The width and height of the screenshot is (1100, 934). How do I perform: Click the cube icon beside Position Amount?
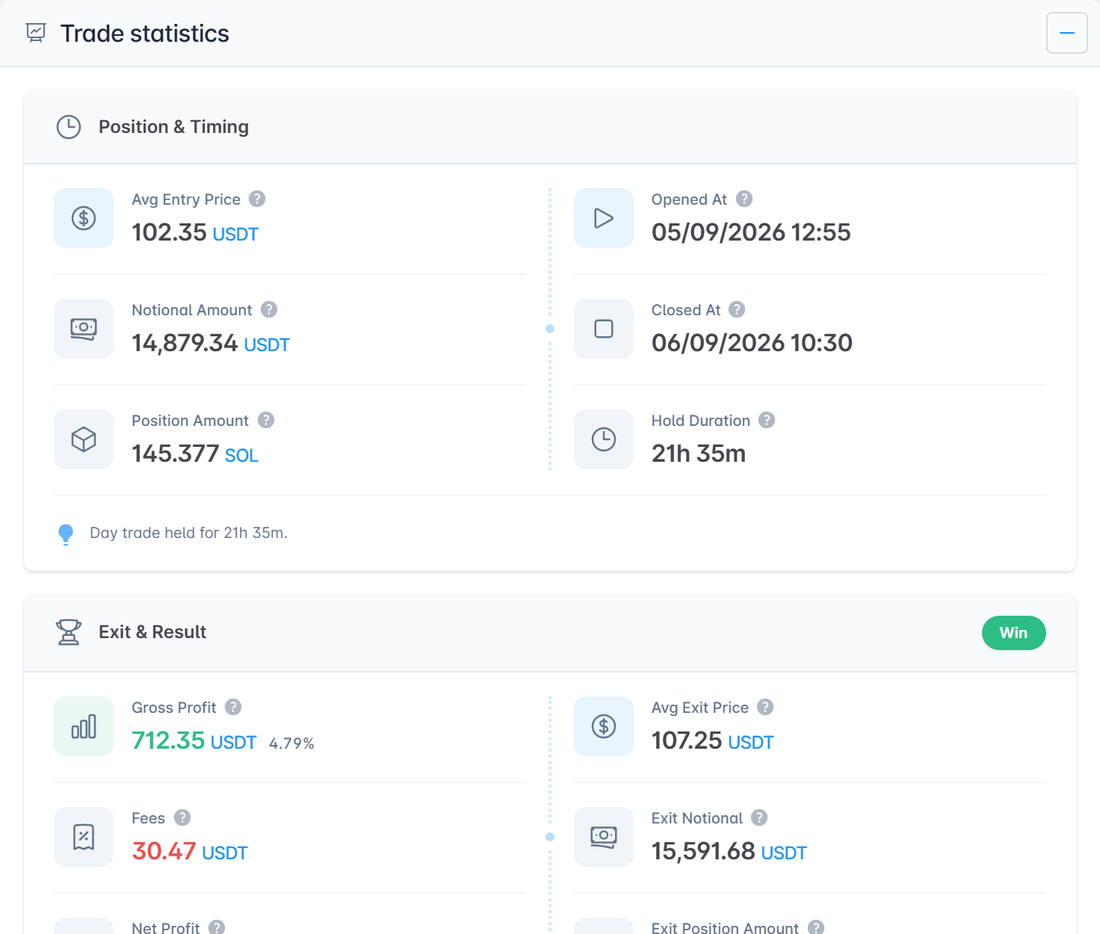[83, 439]
